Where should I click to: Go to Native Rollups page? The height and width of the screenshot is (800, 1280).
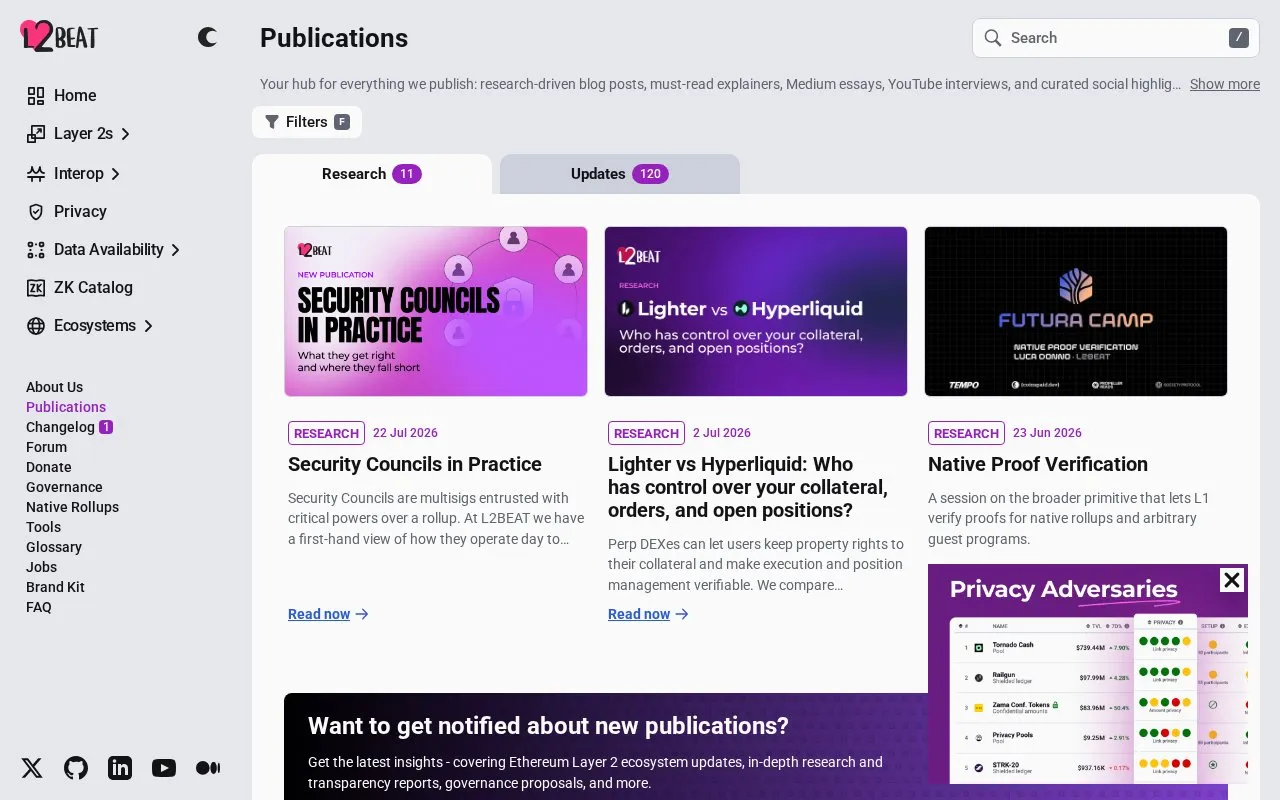[72, 507]
